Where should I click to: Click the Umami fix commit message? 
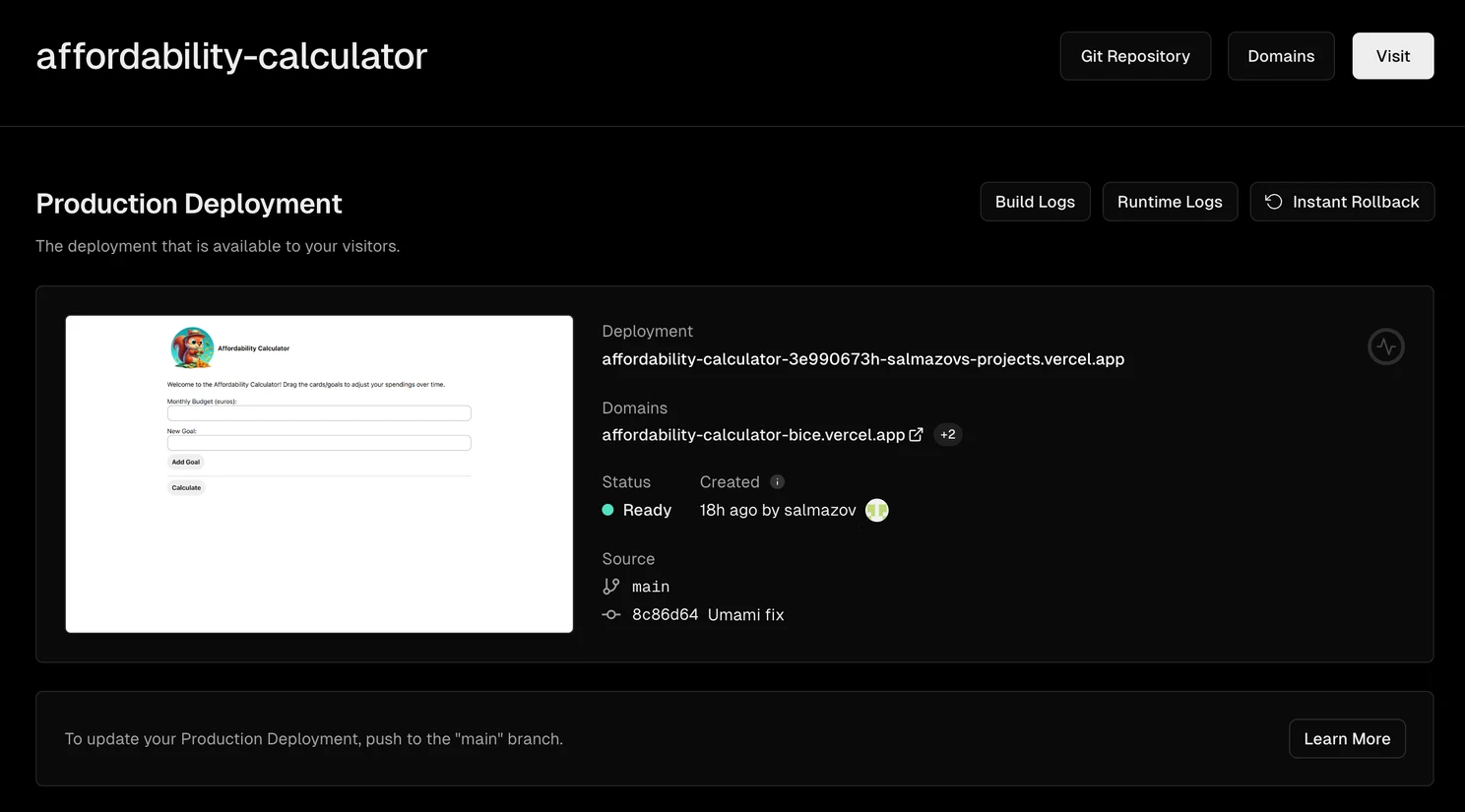pos(746,615)
